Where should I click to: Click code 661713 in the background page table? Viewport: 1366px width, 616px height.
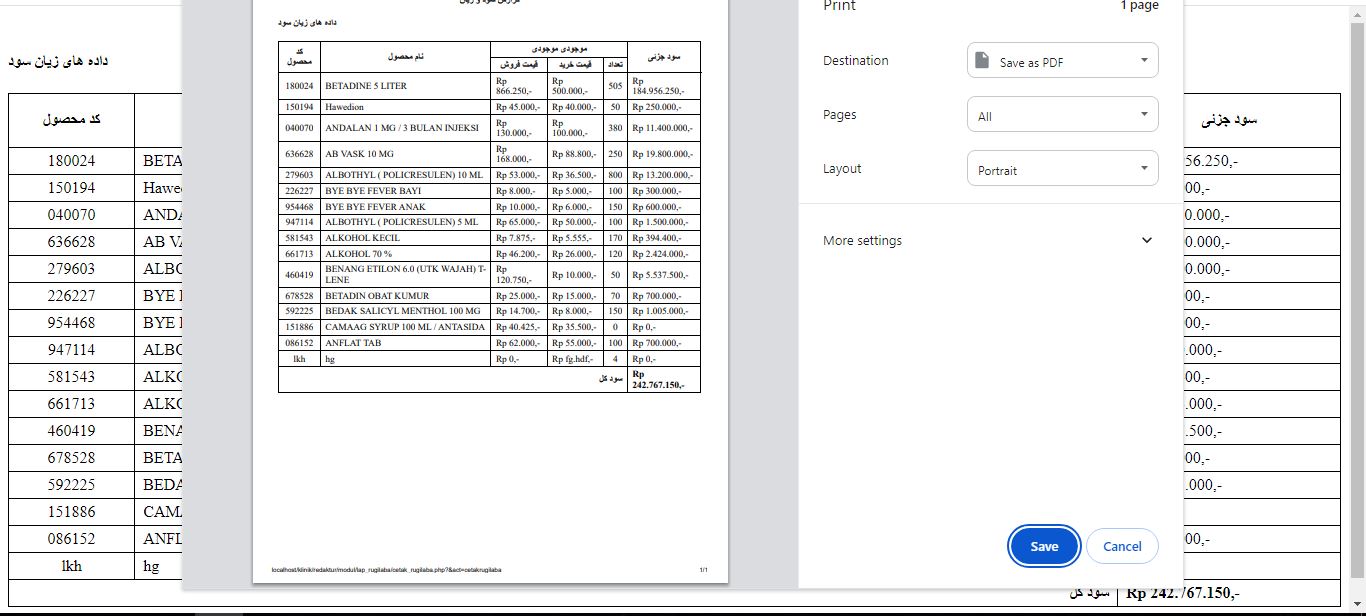click(71, 404)
